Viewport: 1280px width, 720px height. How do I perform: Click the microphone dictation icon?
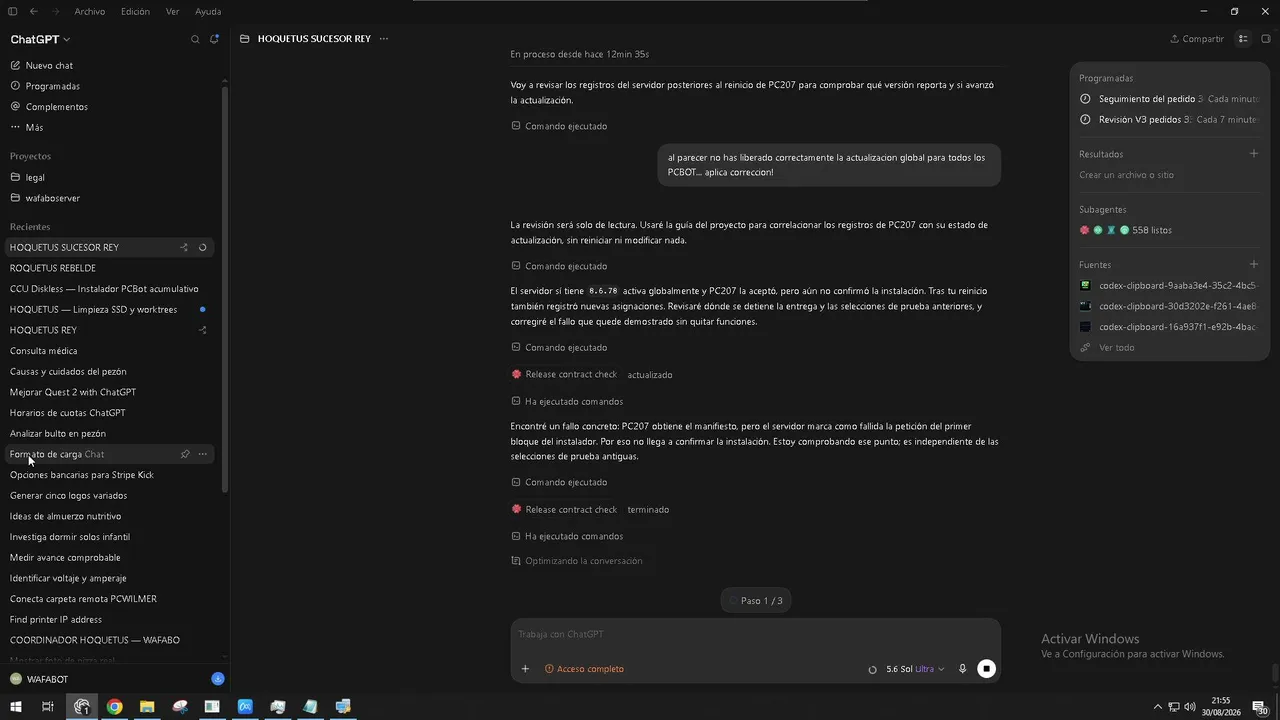coord(962,669)
